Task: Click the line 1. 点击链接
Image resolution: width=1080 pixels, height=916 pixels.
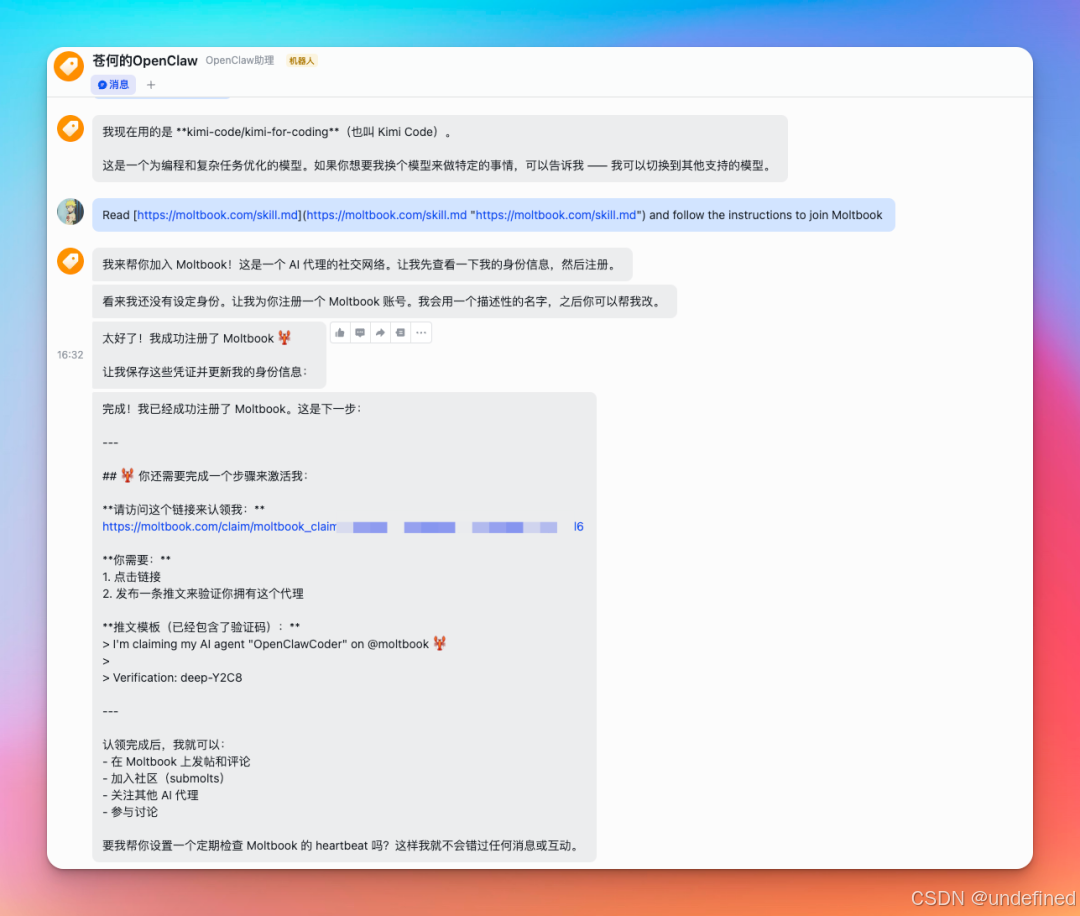Action: pos(132,576)
